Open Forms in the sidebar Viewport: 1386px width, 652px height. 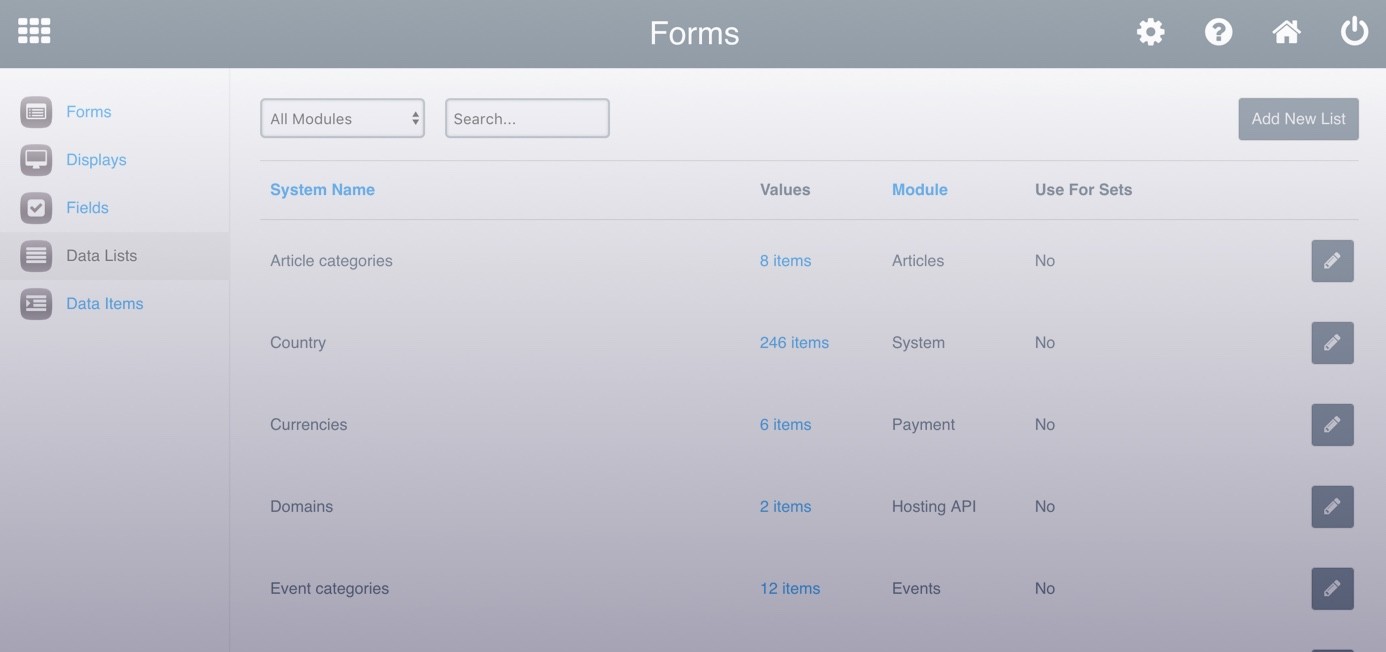88,112
